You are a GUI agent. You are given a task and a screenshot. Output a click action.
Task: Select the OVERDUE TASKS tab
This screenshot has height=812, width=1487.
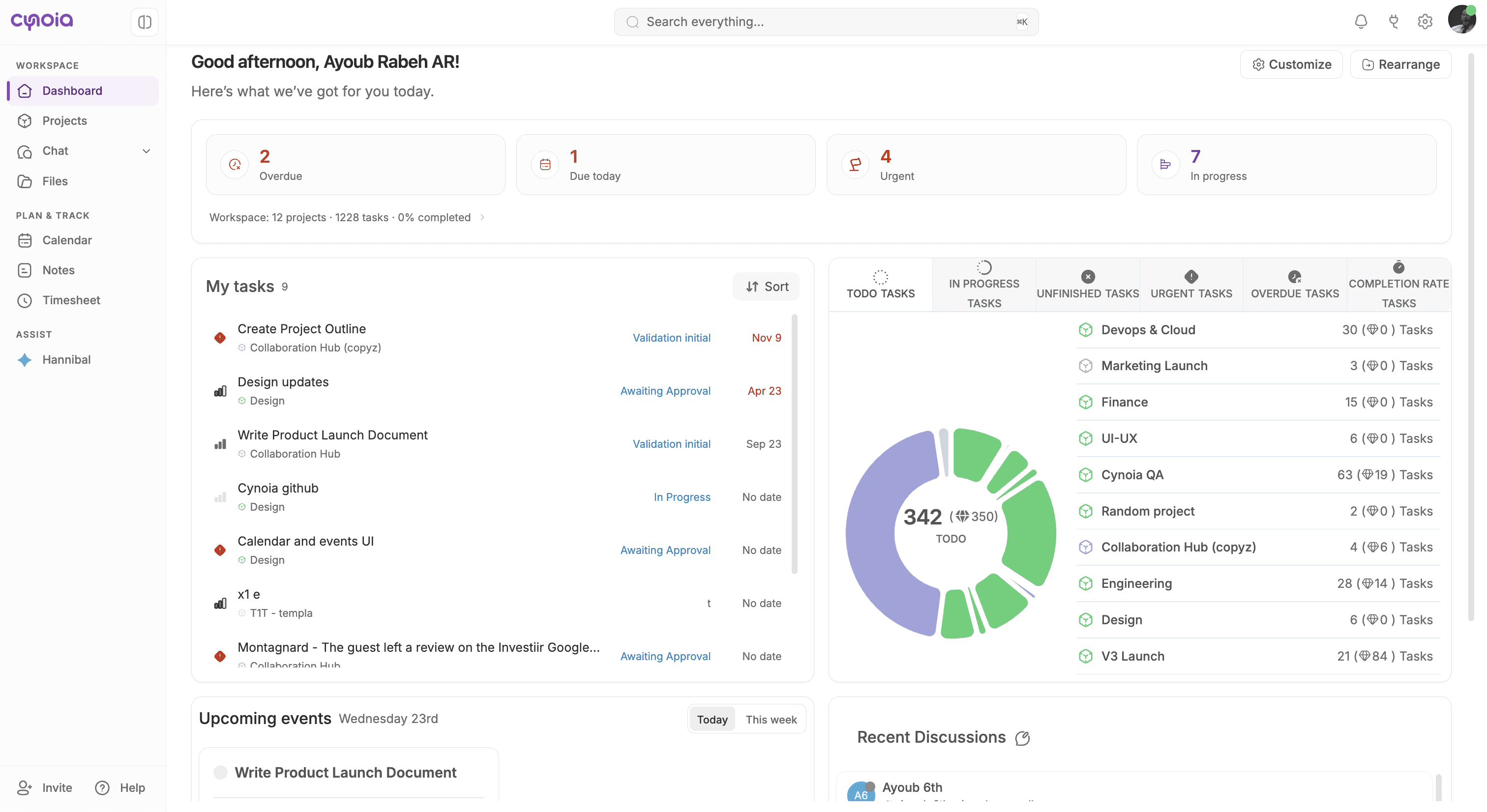[1295, 285]
